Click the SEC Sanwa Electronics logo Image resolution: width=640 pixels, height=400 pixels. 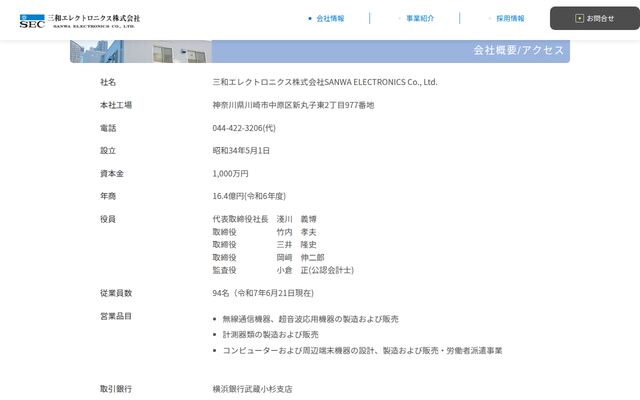[x=80, y=21]
